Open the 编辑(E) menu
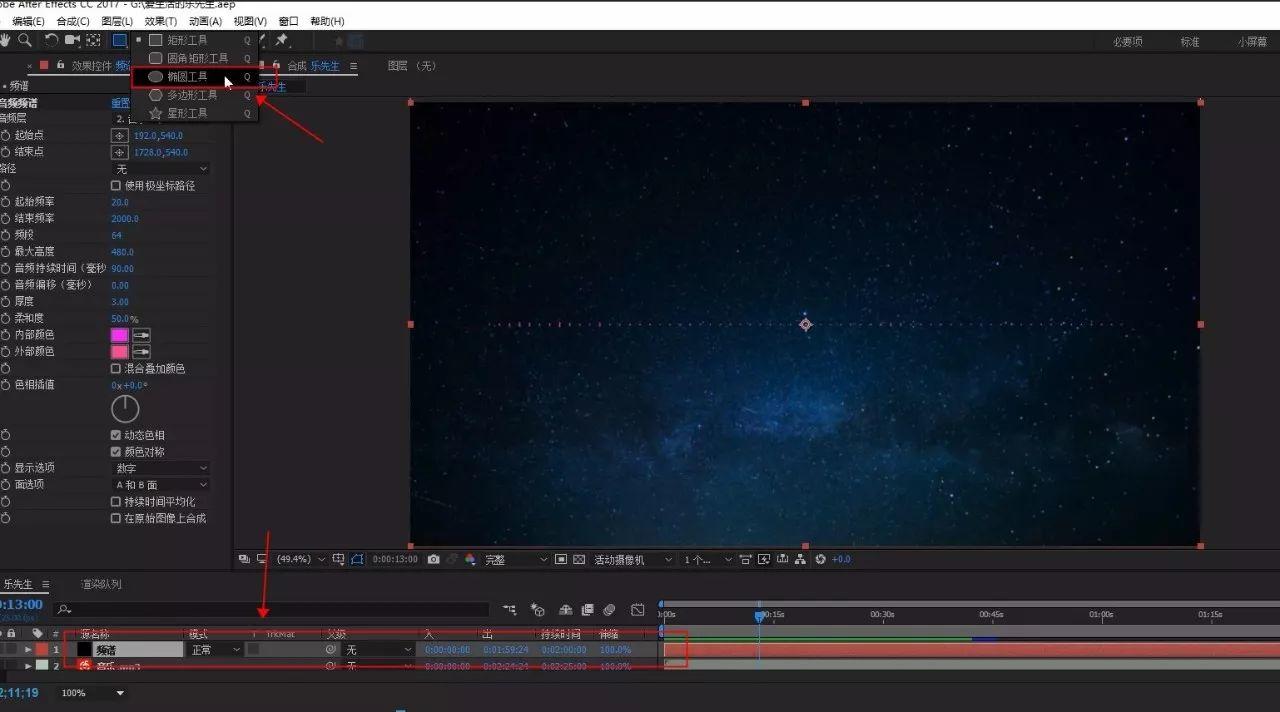This screenshot has width=1280, height=712. [28, 21]
